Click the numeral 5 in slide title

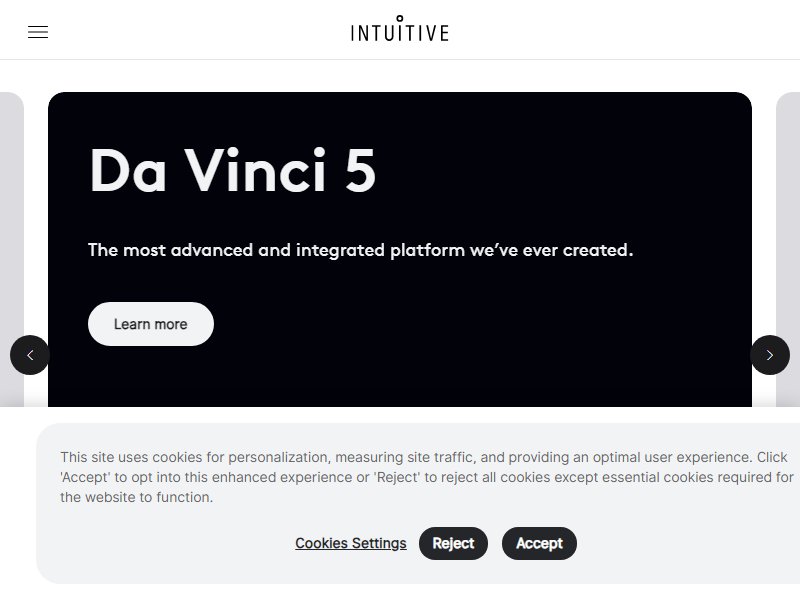[x=361, y=170]
